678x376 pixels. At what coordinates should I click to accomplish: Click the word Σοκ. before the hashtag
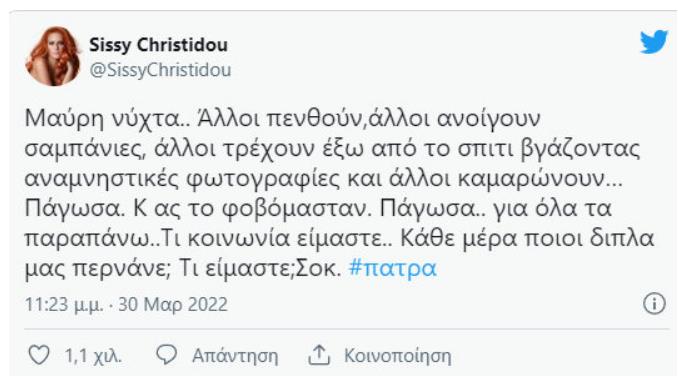click(318, 268)
